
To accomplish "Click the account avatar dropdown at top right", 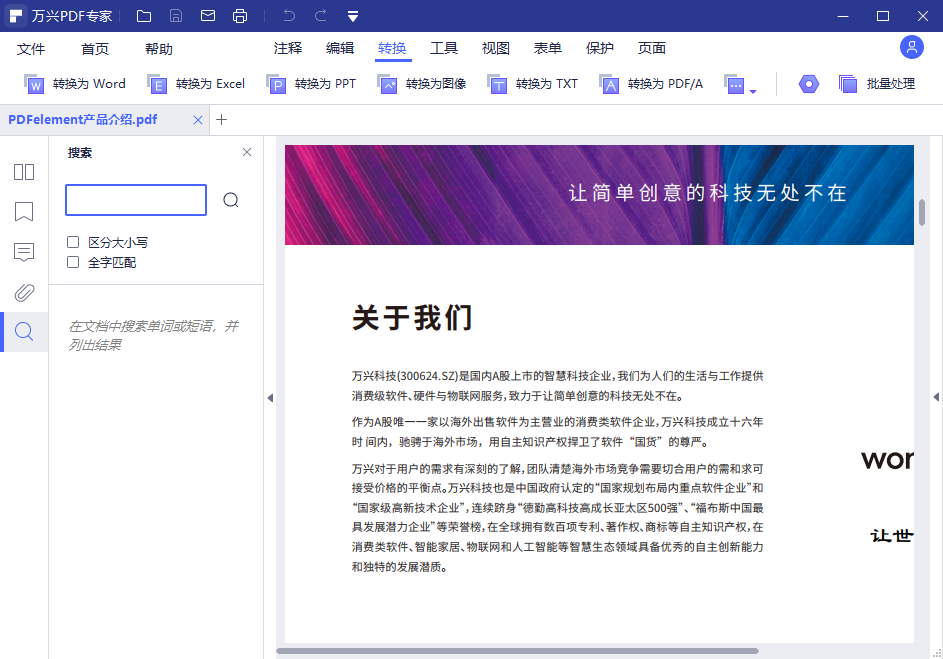I will (911, 47).
